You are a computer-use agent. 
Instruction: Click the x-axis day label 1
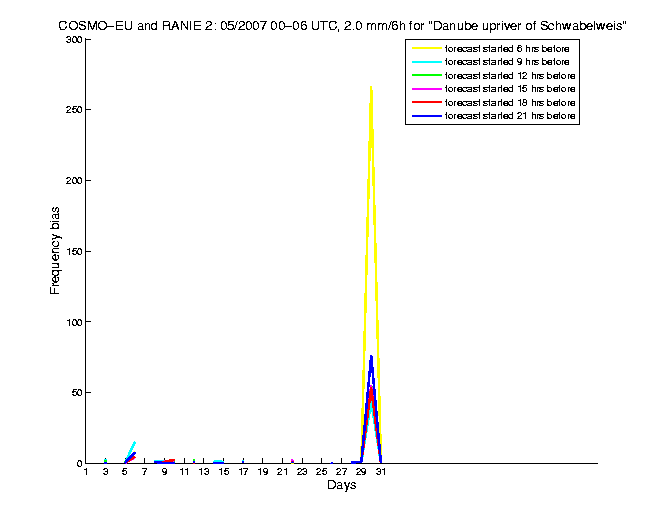[86, 472]
